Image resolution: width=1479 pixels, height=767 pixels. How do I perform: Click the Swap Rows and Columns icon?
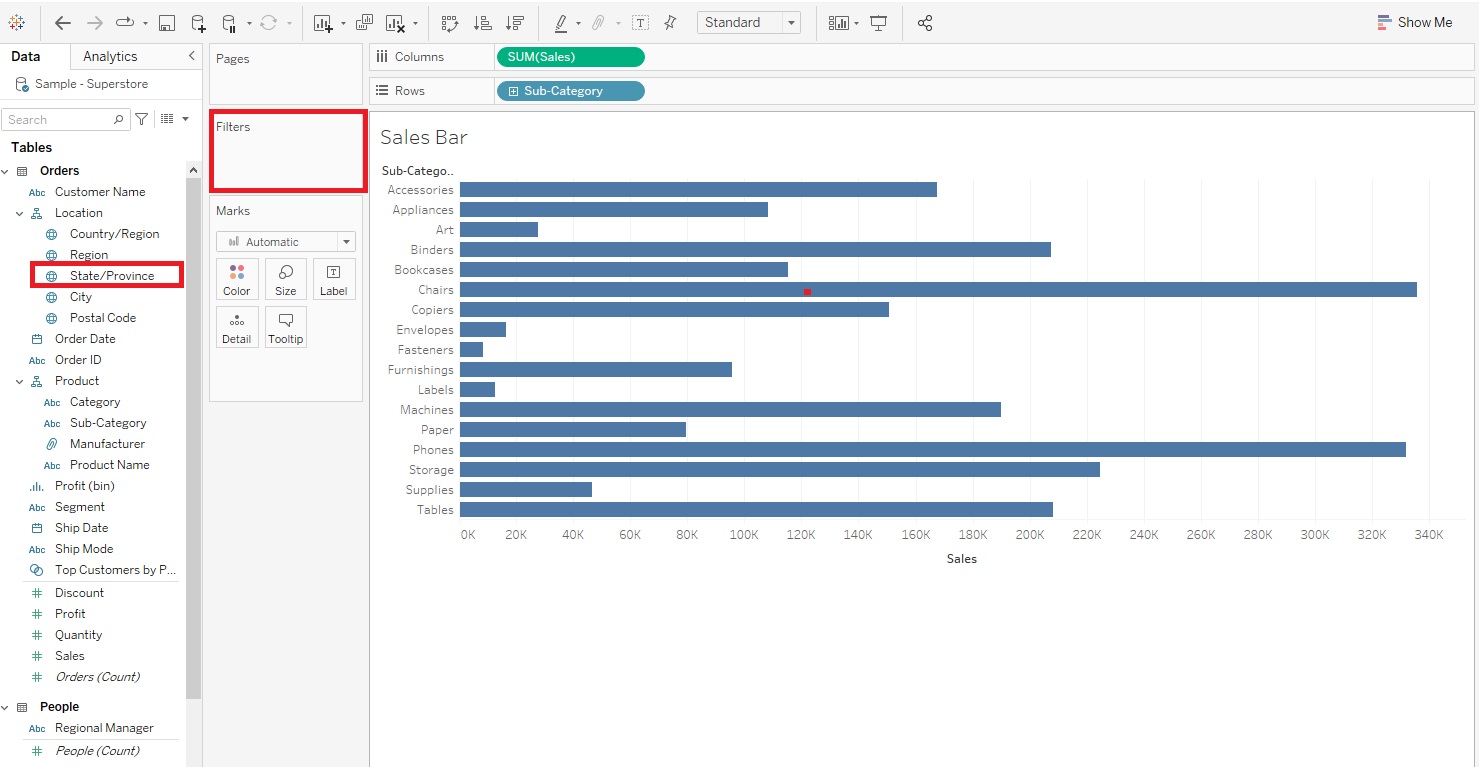450,22
